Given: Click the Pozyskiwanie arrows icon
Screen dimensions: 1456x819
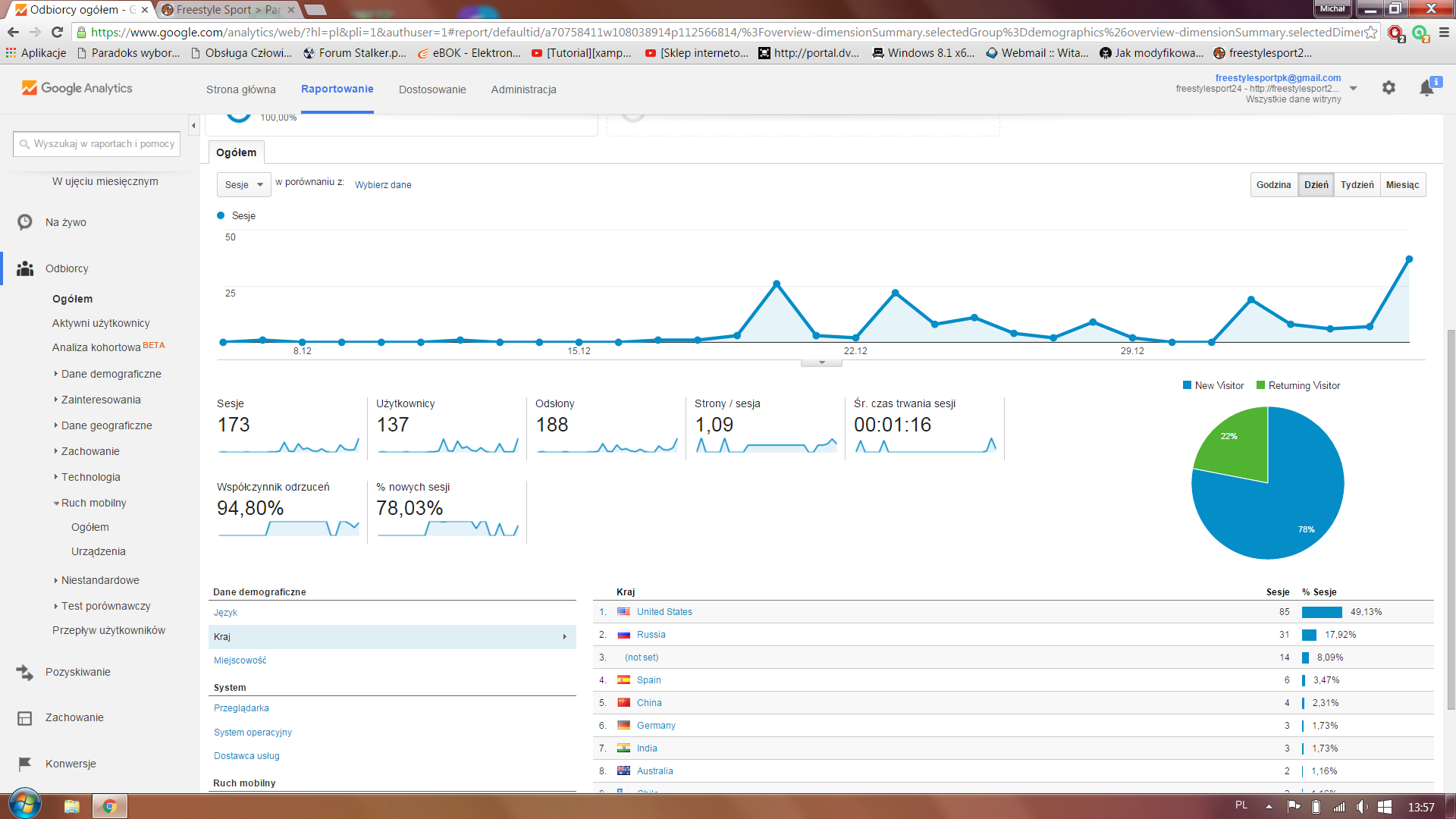Looking at the screenshot, I should point(25,673).
